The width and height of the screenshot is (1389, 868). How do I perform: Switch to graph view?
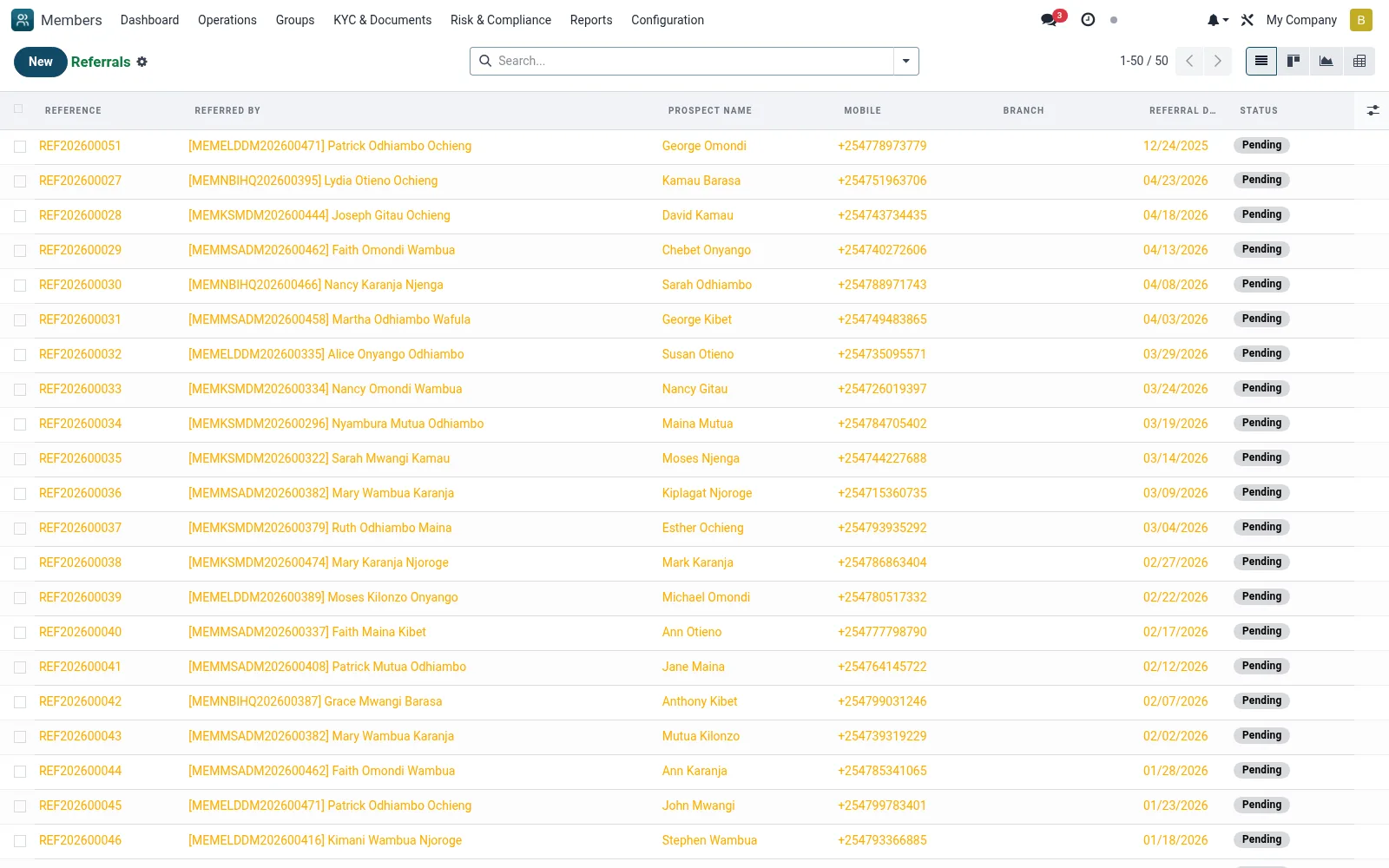(1326, 61)
